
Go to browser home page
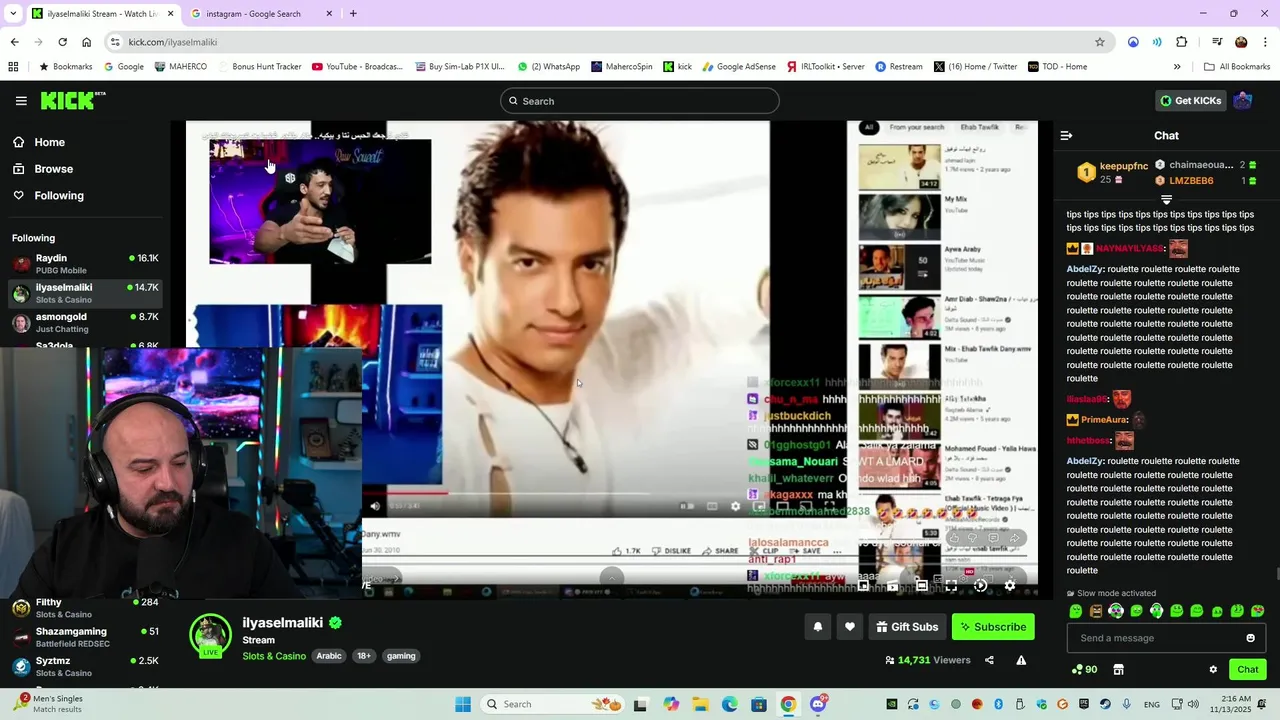(87, 42)
